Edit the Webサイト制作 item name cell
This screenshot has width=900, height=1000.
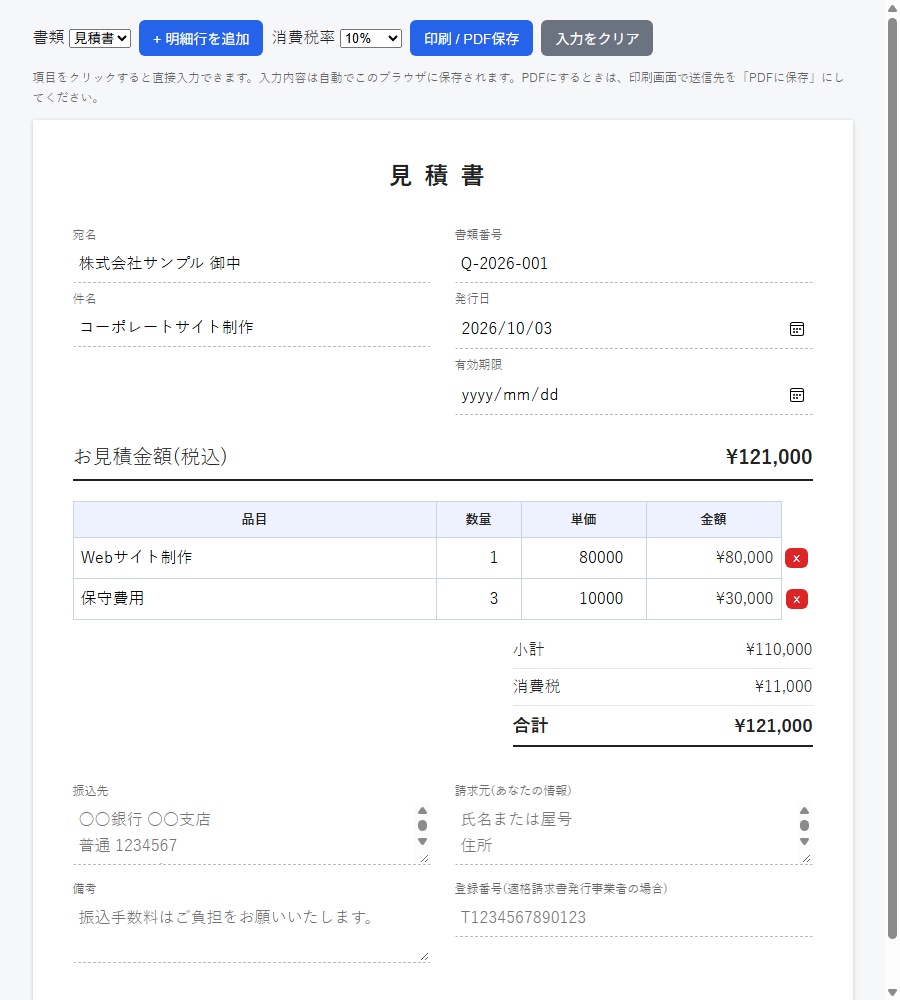(255, 558)
